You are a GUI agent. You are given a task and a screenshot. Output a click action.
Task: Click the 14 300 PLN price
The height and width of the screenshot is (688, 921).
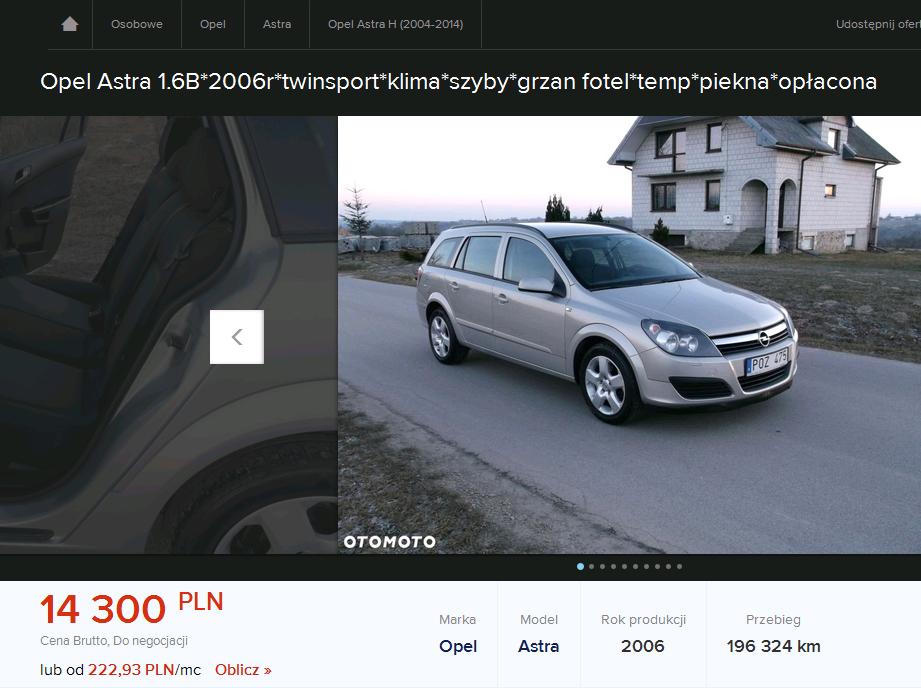[x=132, y=608]
